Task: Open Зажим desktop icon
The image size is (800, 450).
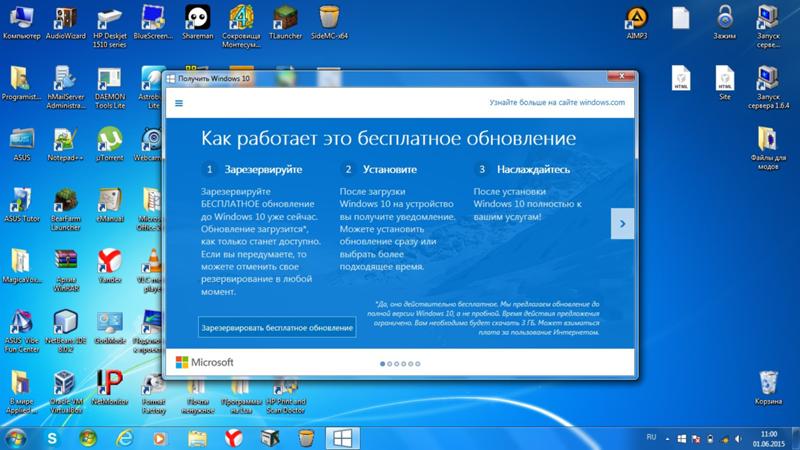Action: (x=724, y=23)
